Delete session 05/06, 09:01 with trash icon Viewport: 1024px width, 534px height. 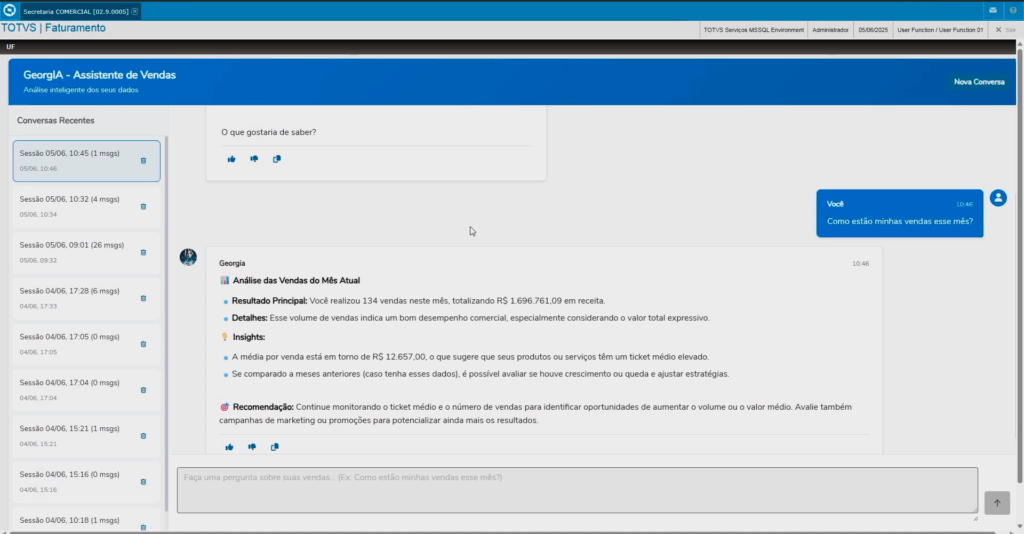144,253
